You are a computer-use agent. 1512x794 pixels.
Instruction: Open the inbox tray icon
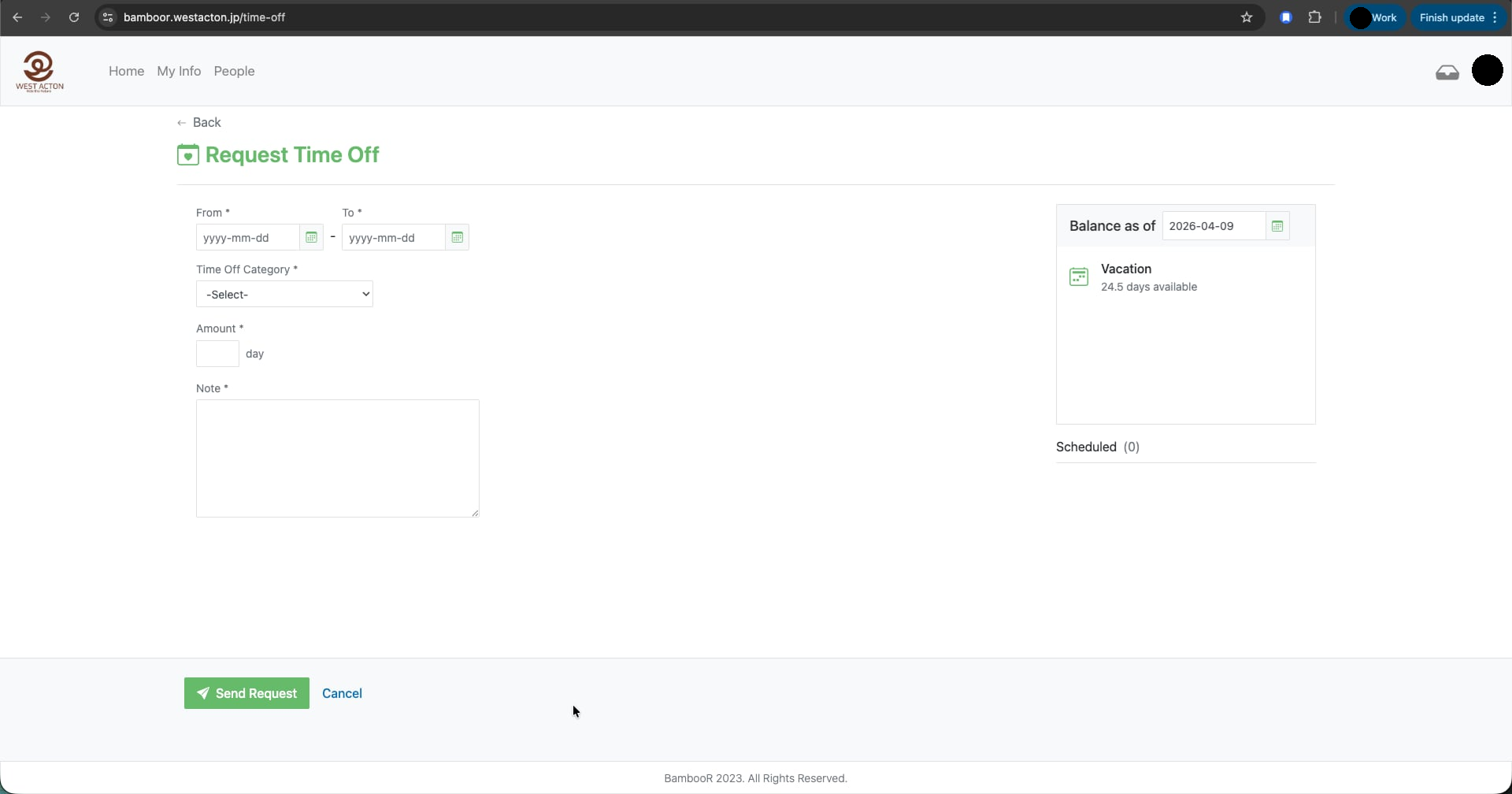[x=1447, y=72]
